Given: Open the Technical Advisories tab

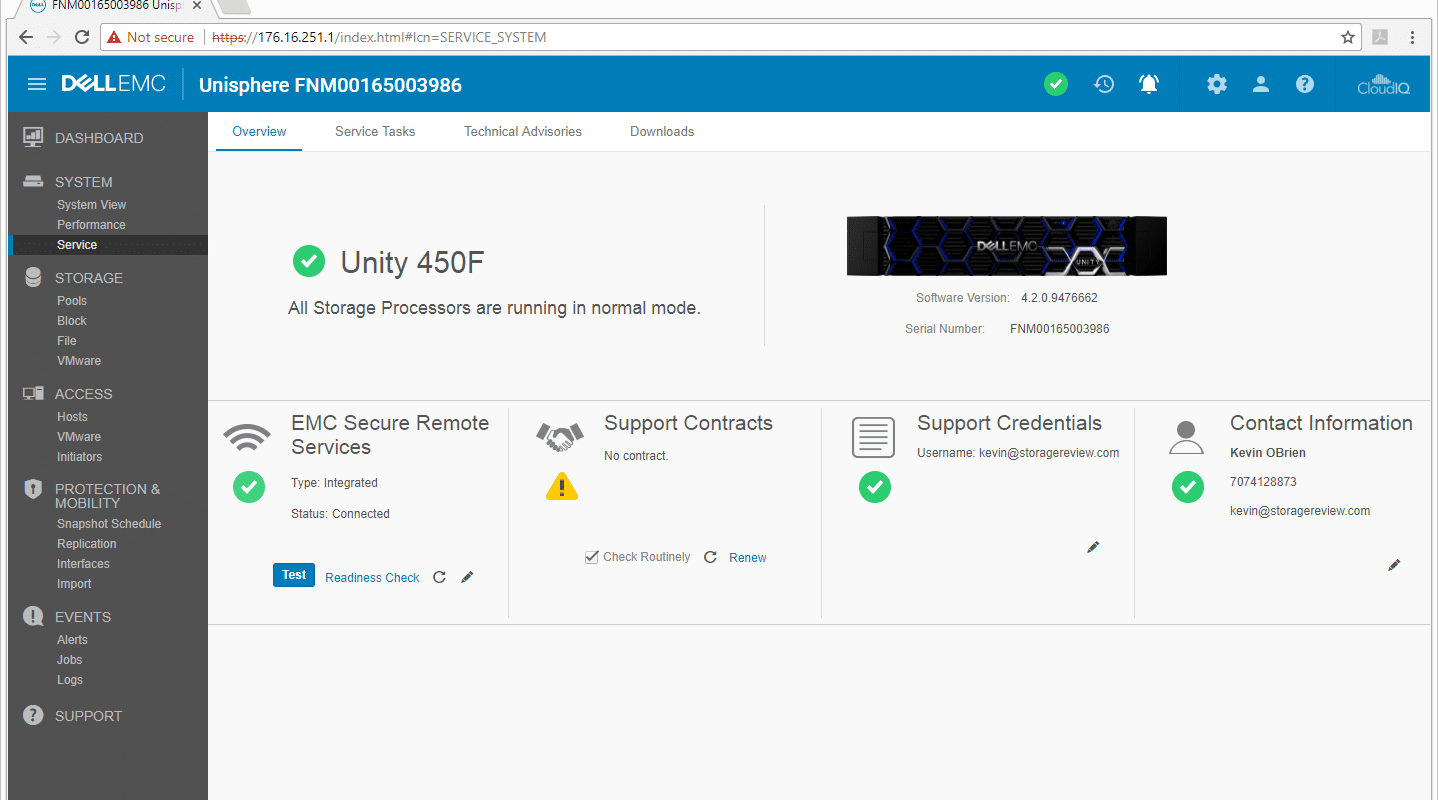Looking at the screenshot, I should pos(523,131).
